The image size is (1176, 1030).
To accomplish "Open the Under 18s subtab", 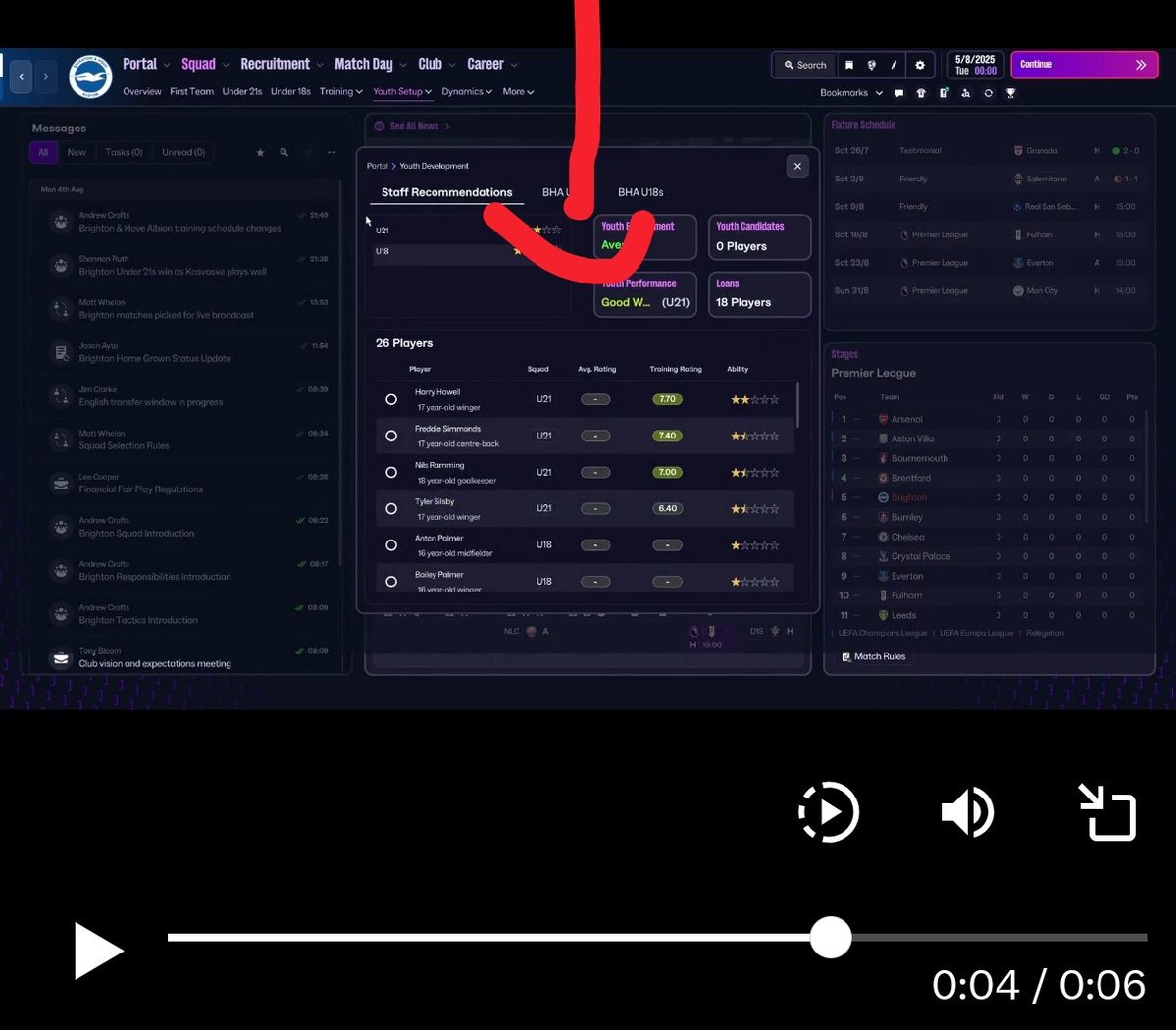I will click(x=290, y=91).
